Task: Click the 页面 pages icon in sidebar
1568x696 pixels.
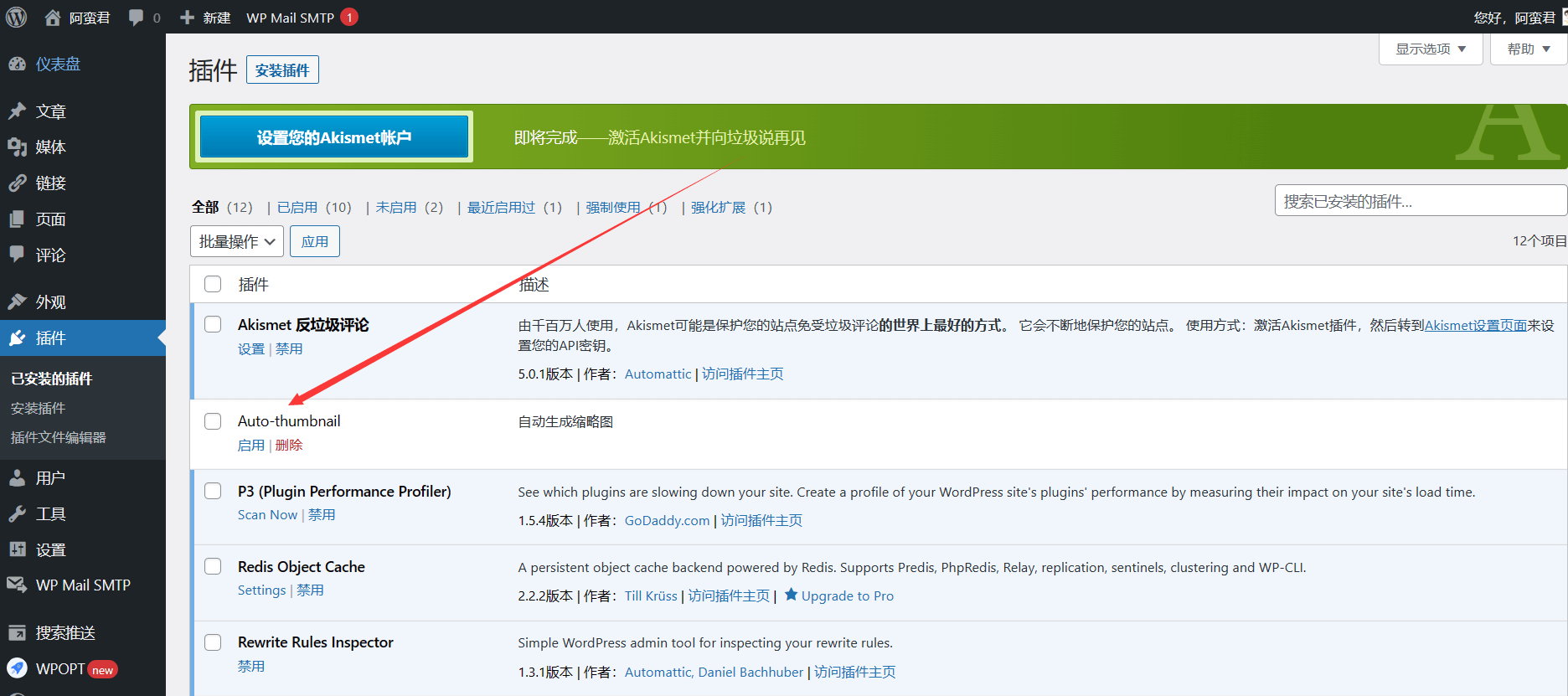Action: 17,219
